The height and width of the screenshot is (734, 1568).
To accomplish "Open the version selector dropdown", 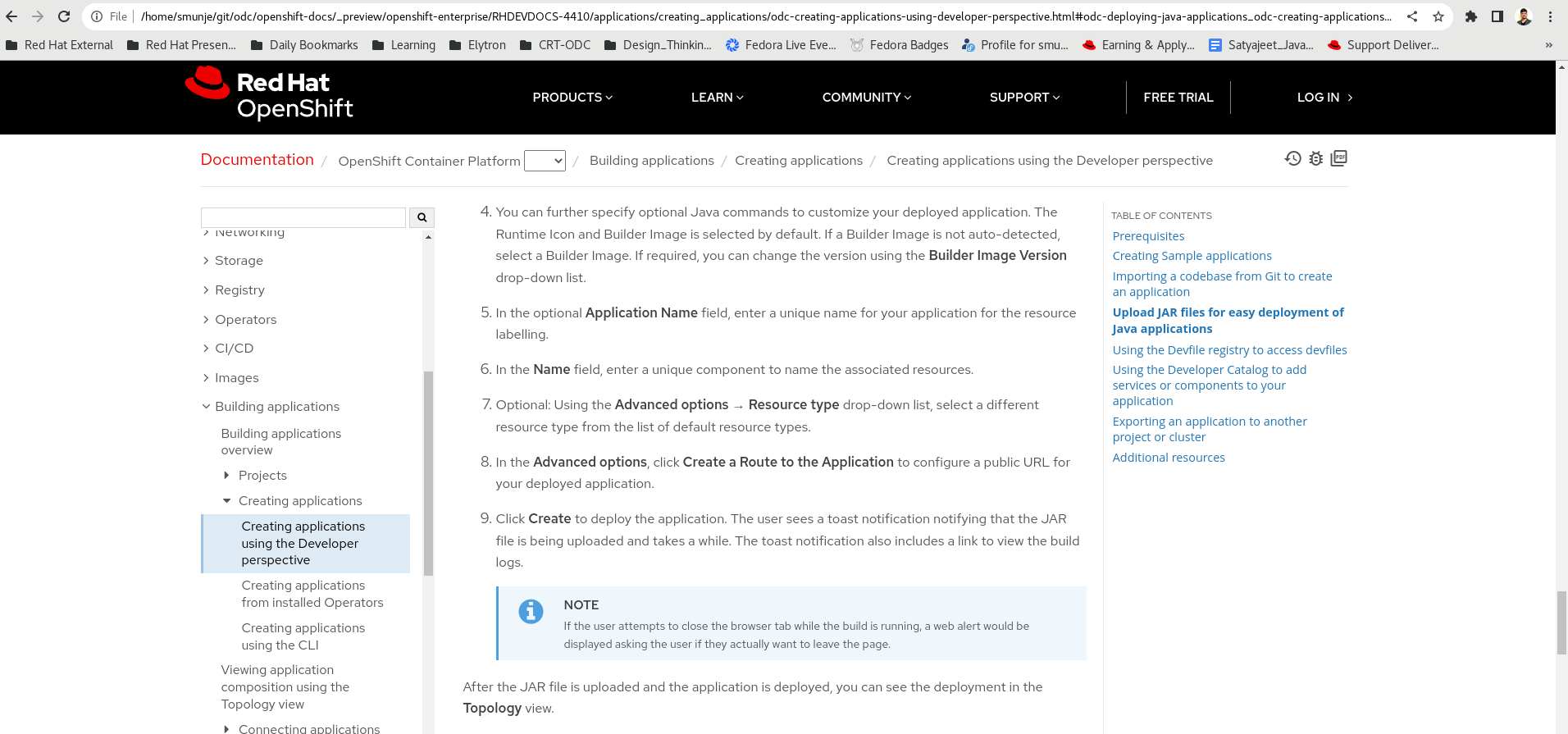I will 545,161.
